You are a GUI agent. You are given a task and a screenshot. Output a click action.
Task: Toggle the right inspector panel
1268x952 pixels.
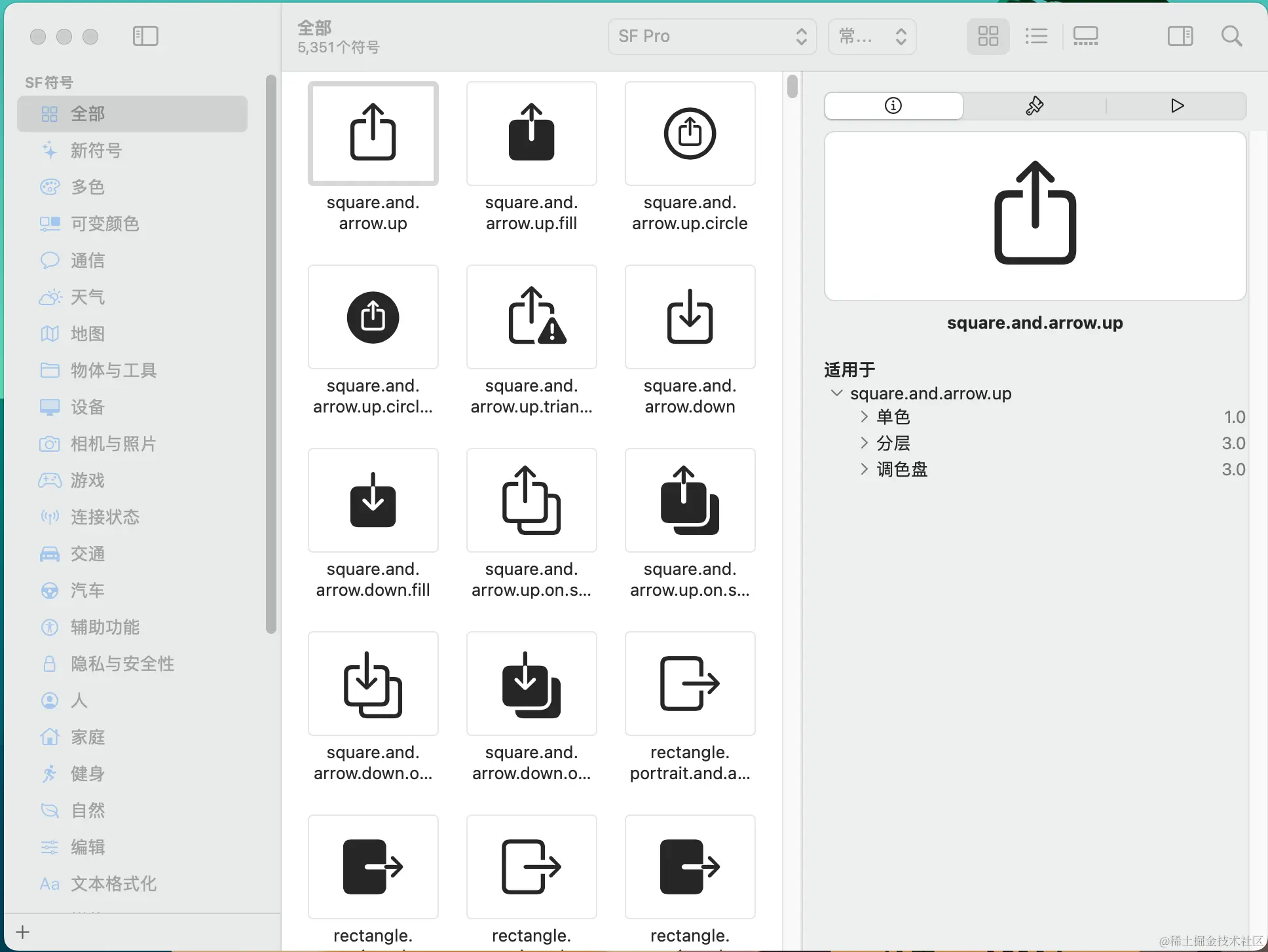click(1180, 36)
